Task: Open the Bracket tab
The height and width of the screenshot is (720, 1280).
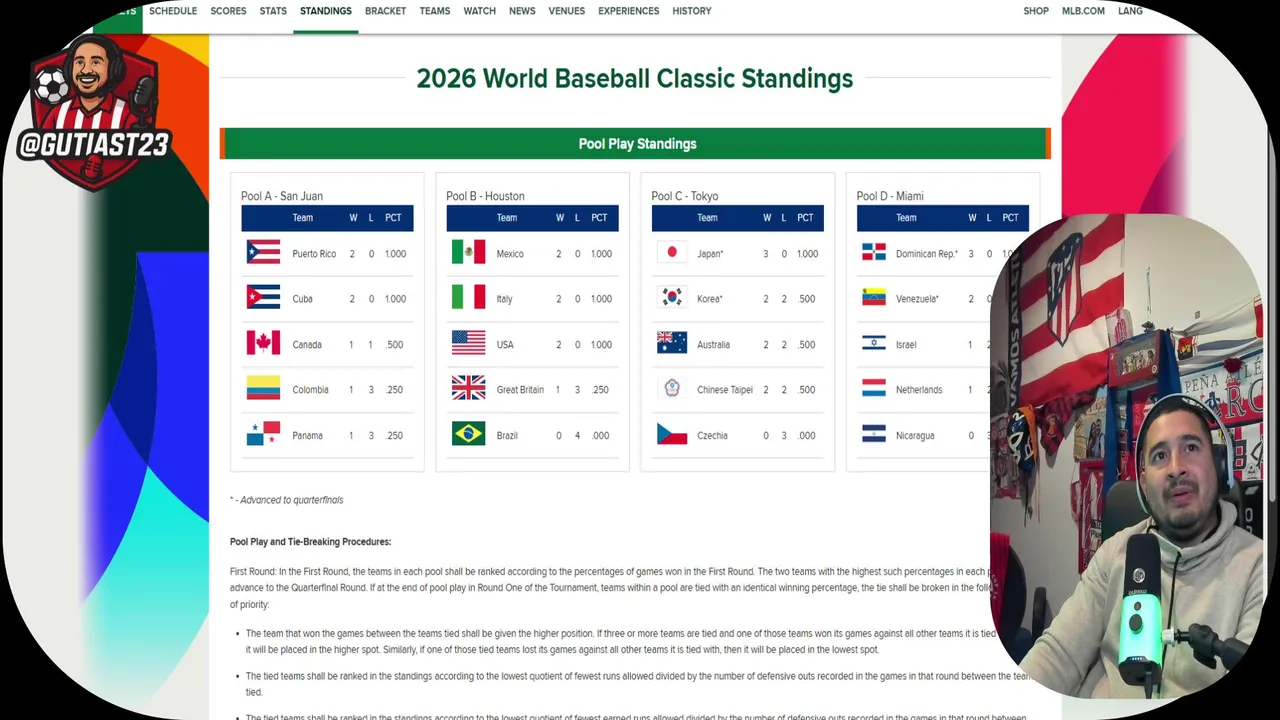Action: tap(385, 11)
